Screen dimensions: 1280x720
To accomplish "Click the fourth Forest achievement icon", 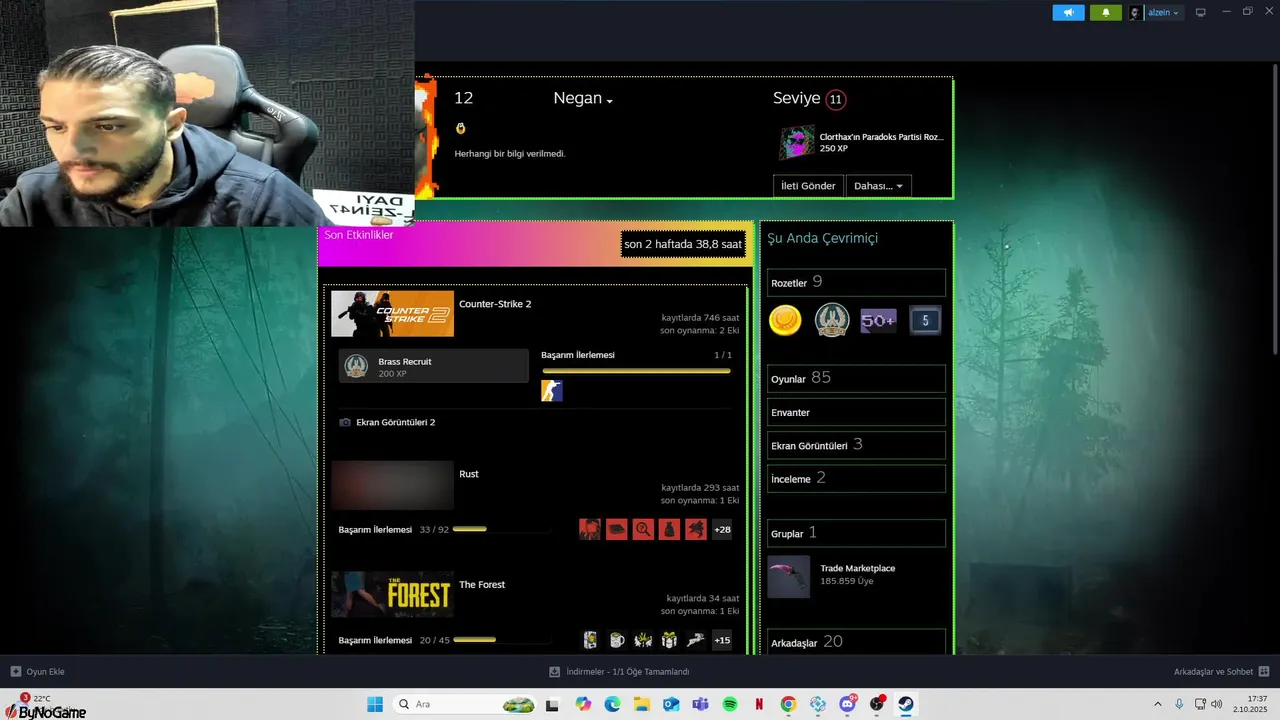I will [x=669, y=640].
